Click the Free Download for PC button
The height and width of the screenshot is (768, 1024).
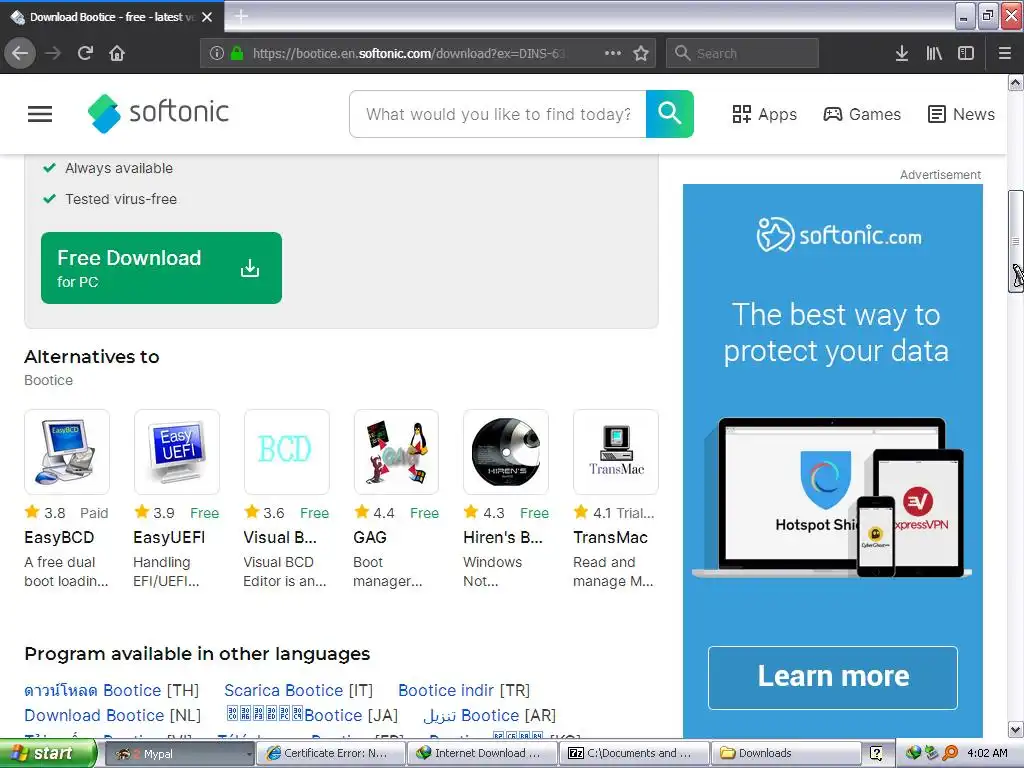pyautogui.click(x=161, y=268)
